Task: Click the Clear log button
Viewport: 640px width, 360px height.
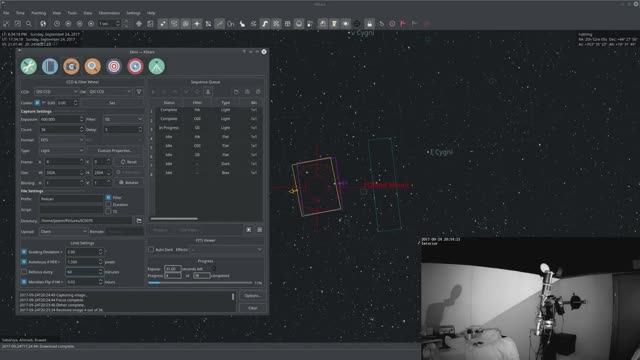Action: (252, 308)
